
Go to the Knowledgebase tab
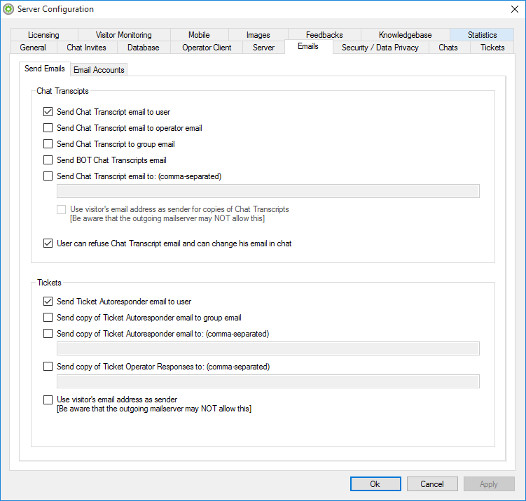point(405,35)
